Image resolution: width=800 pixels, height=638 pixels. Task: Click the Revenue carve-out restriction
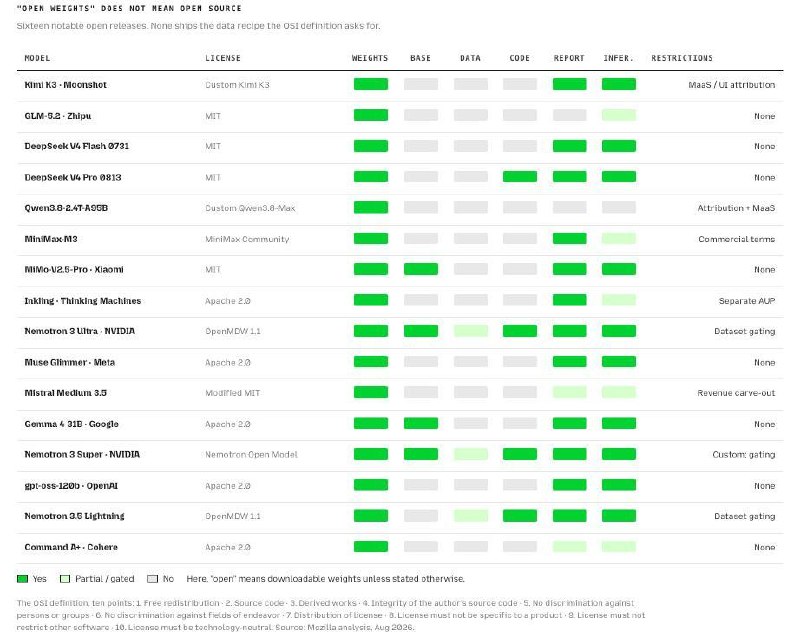[736, 393]
